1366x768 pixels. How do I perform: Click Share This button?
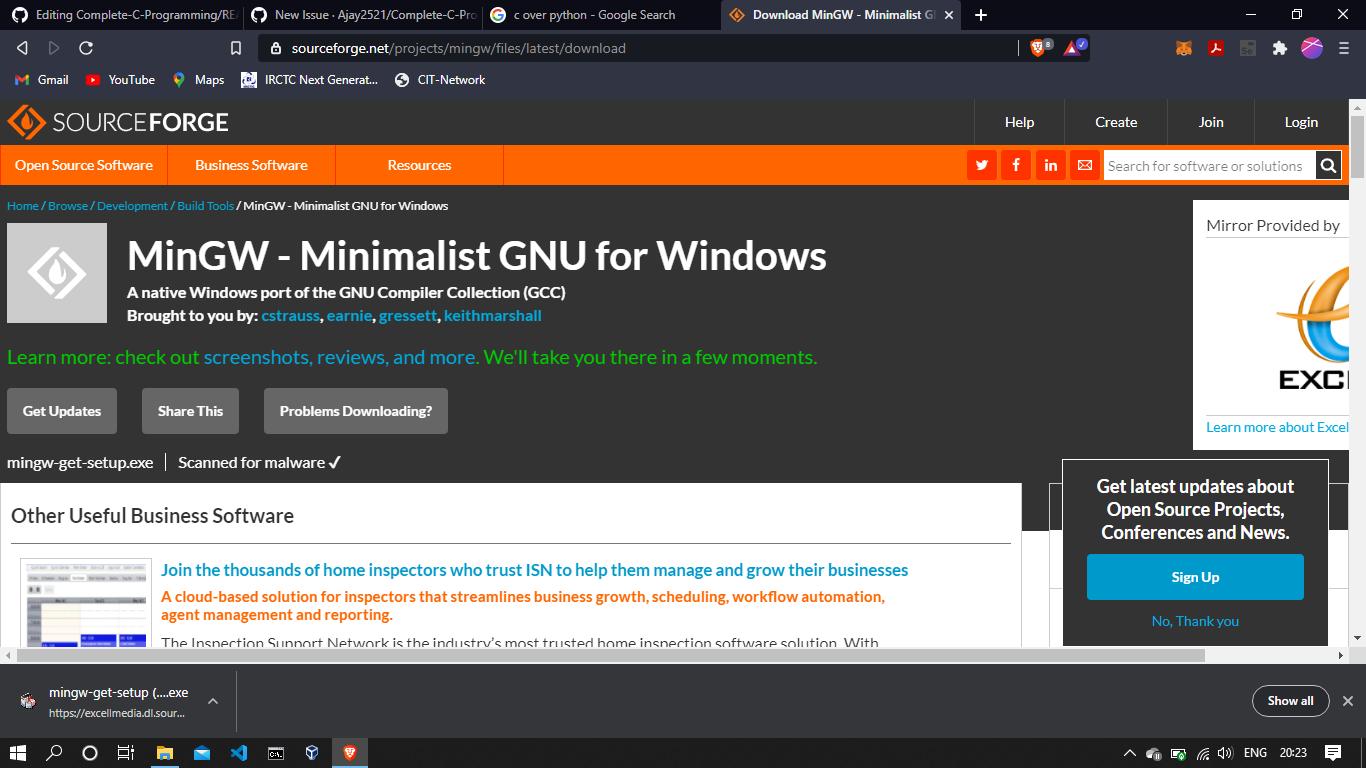(190, 411)
